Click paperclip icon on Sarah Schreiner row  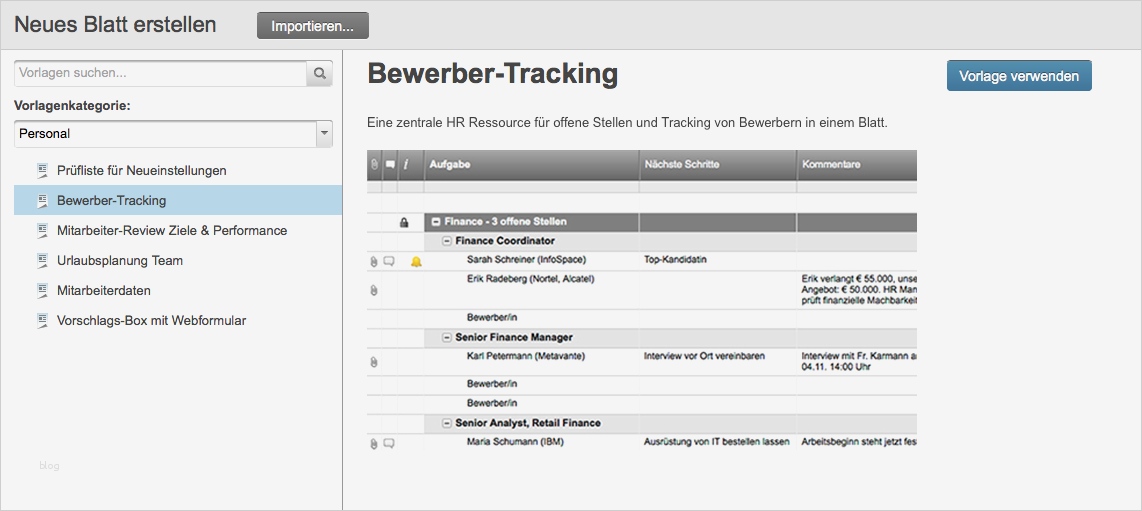tap(374, 262)
